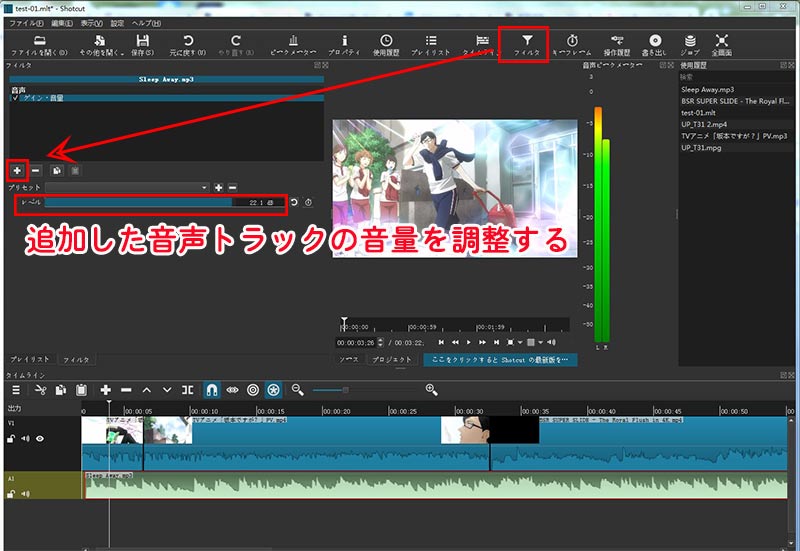Image resolution: width=800 pixels, height=551 pixels.
Task: Toggle ripple all tracks asterisk icon
Action: pos(273,390)
